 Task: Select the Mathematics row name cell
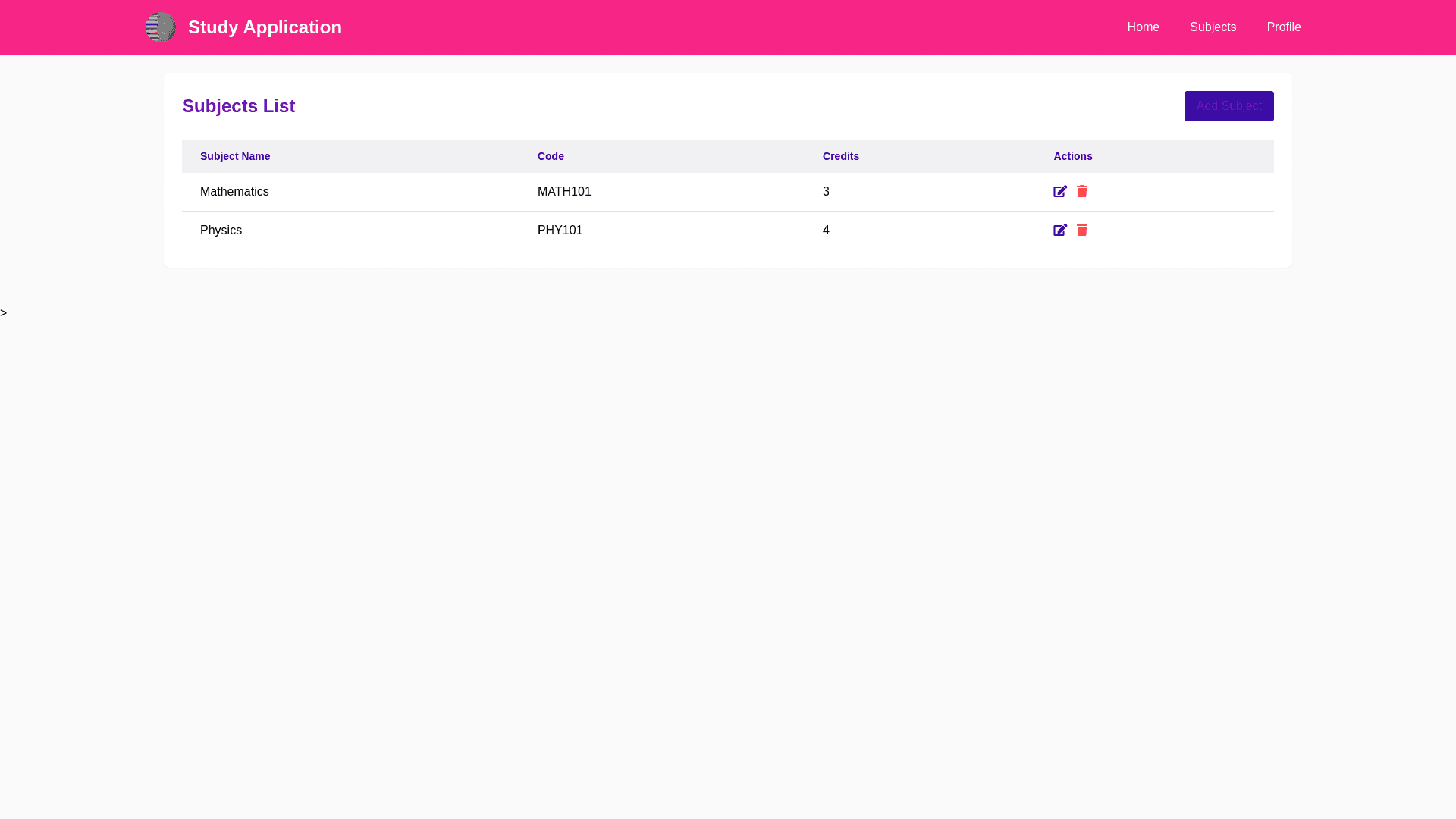tap(234, 192)
